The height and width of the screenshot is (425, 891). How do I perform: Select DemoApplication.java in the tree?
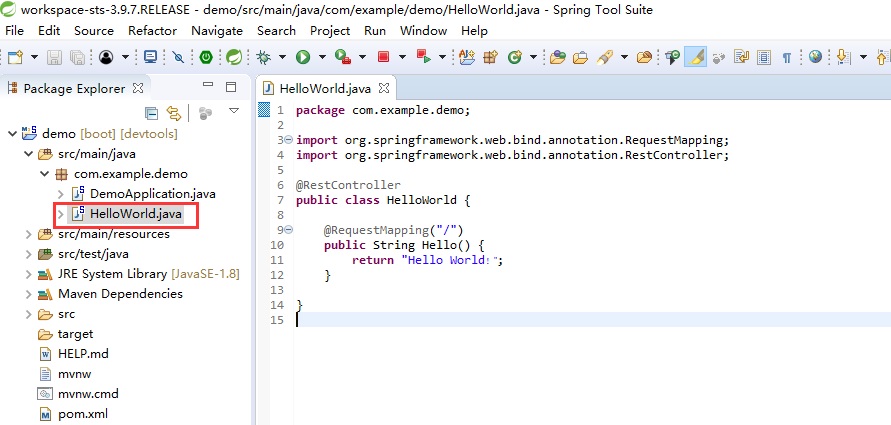click(x=152, y=194)
